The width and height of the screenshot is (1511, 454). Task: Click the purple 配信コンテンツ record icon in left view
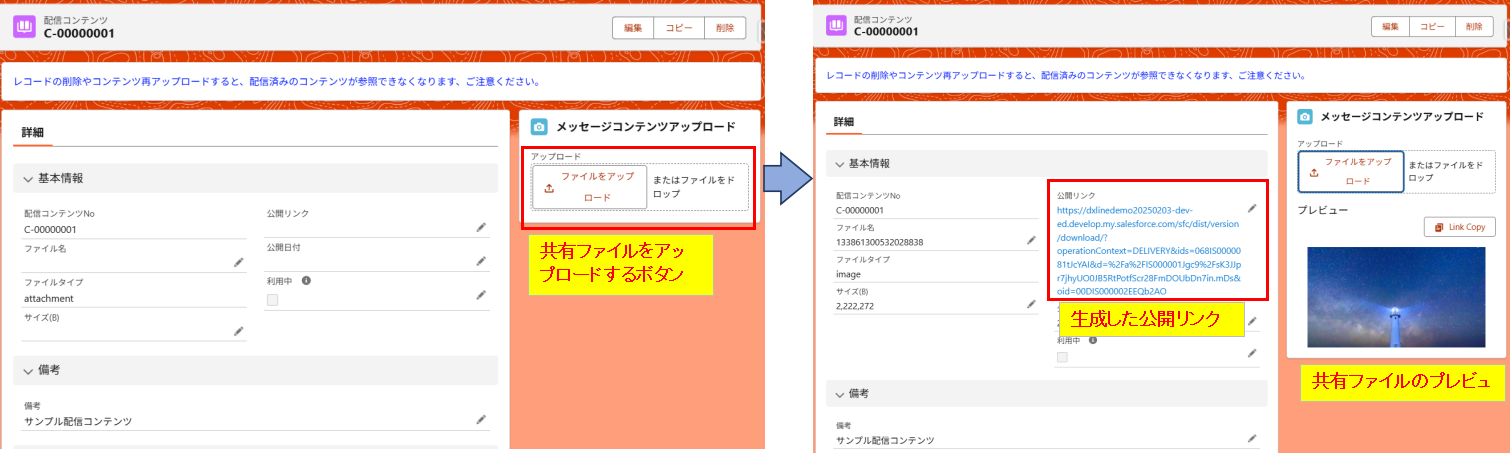24,27
